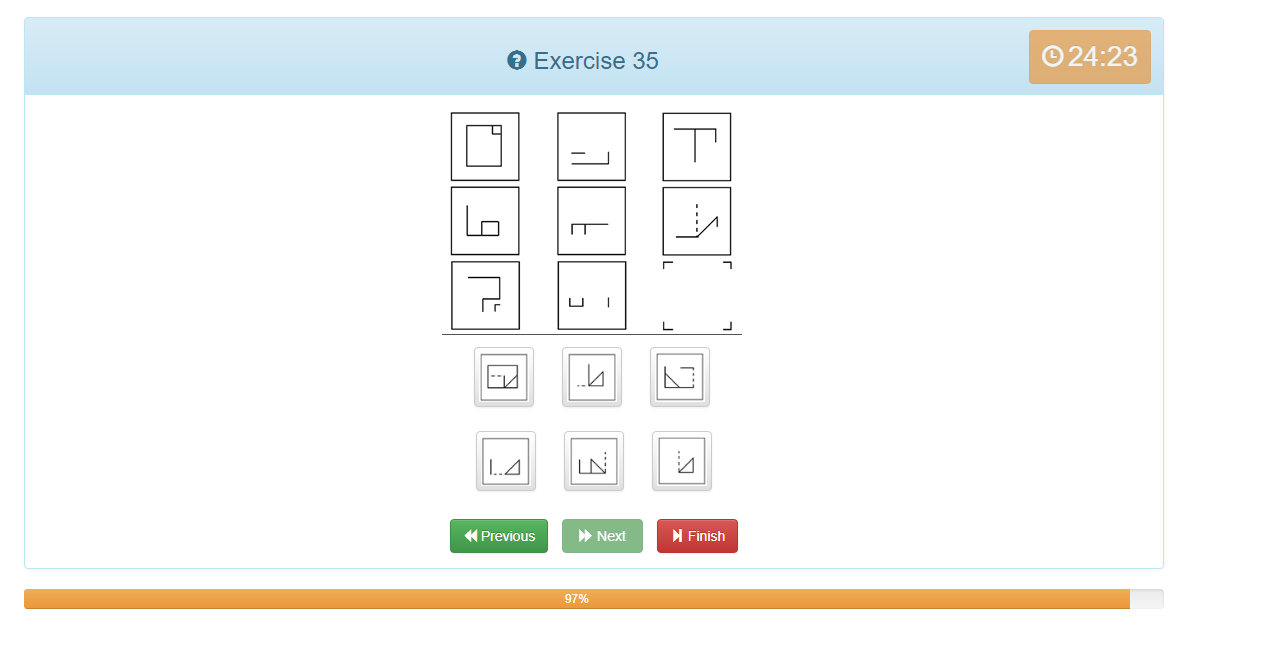
Task: Click the puzzle cell with folded-corner square
Action: (x=485, y=147)
